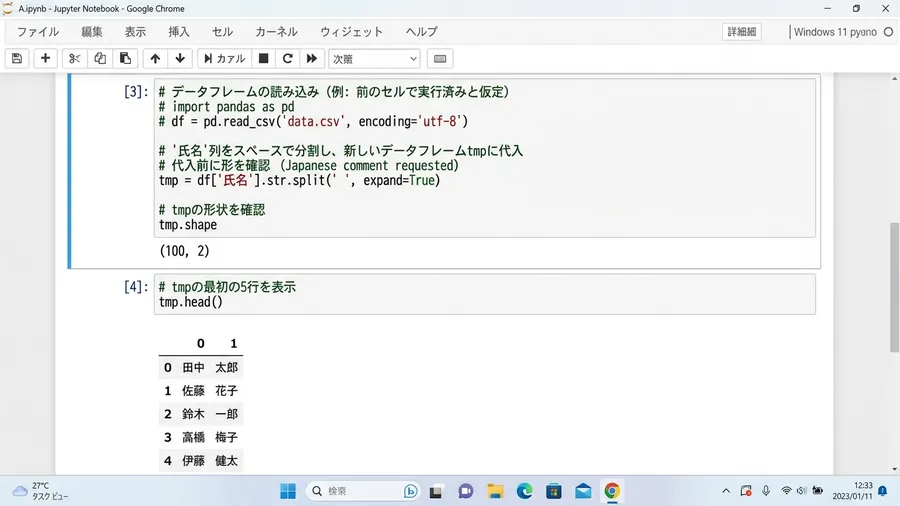
Task: Move selected cell up with the arrow icon
Action: (155, 59)
